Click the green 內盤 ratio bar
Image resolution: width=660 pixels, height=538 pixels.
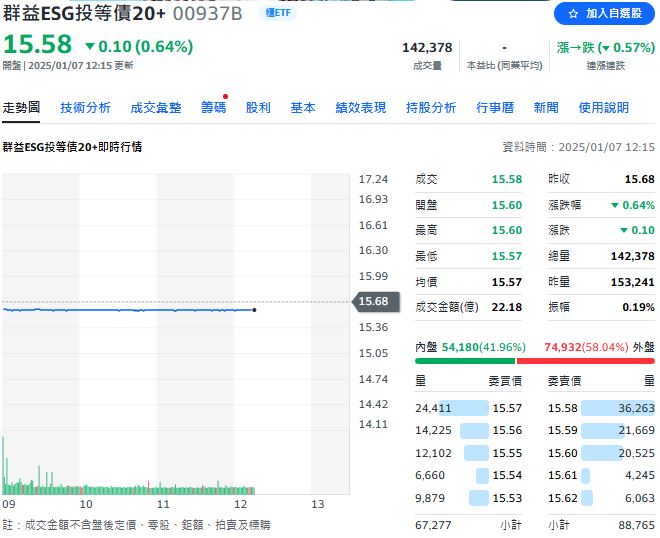[x=465, y=361]
